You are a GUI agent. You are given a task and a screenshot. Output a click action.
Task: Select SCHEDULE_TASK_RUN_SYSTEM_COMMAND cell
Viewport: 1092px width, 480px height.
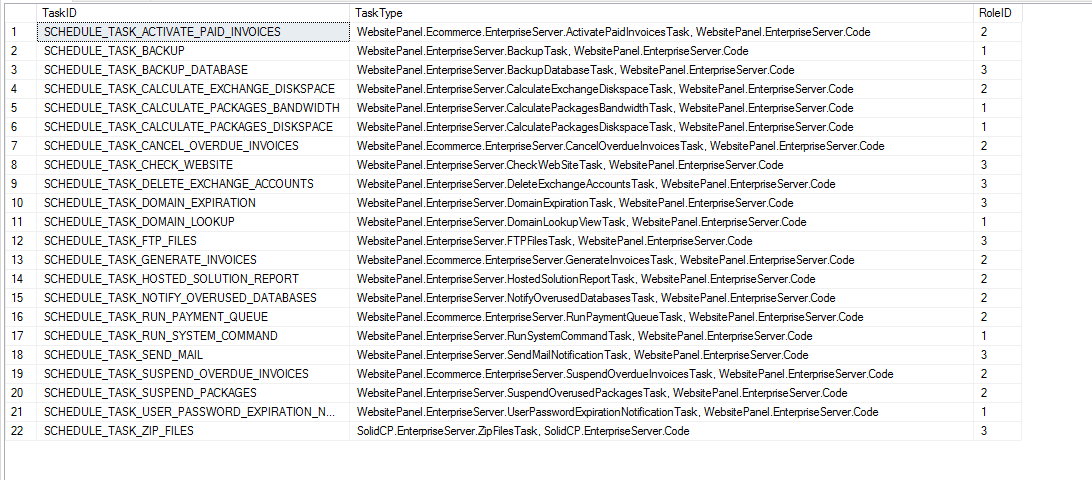(193, 336)
